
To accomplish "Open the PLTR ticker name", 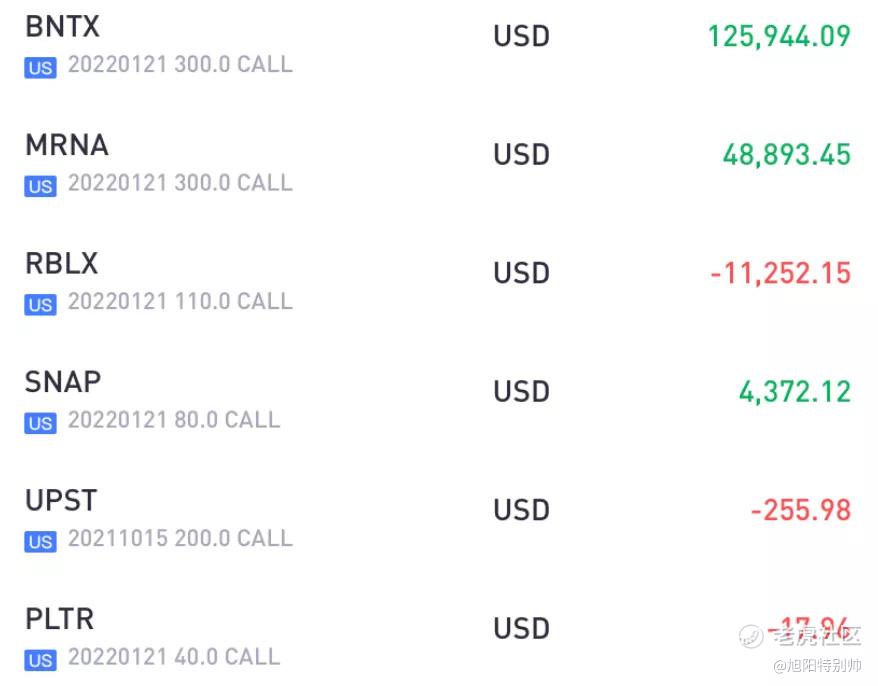I will pos(60,619).
